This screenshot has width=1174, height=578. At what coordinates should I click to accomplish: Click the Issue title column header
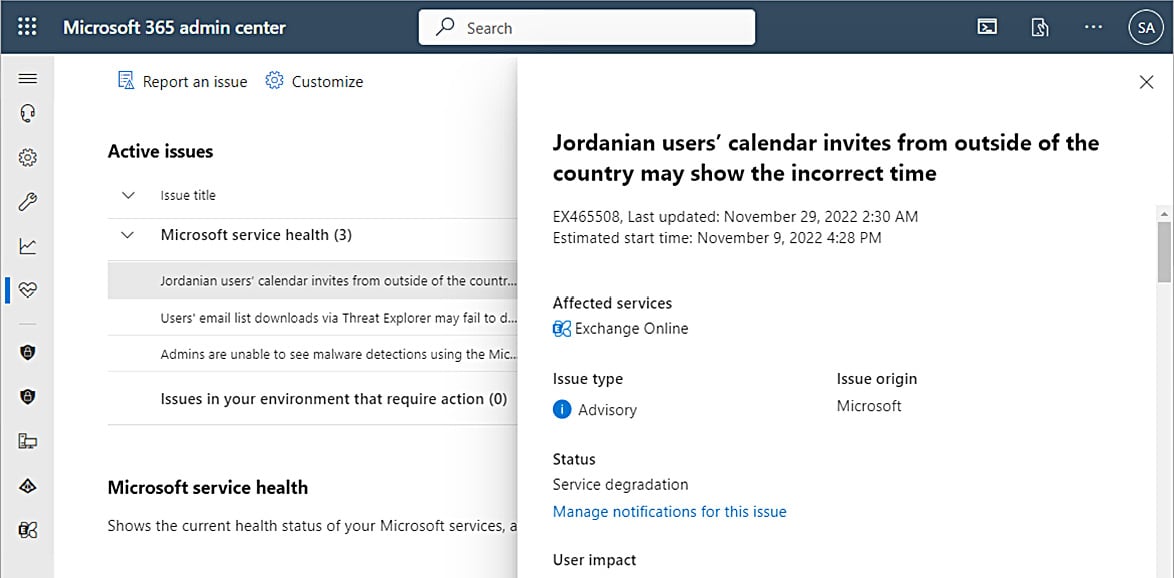point(188,195)
